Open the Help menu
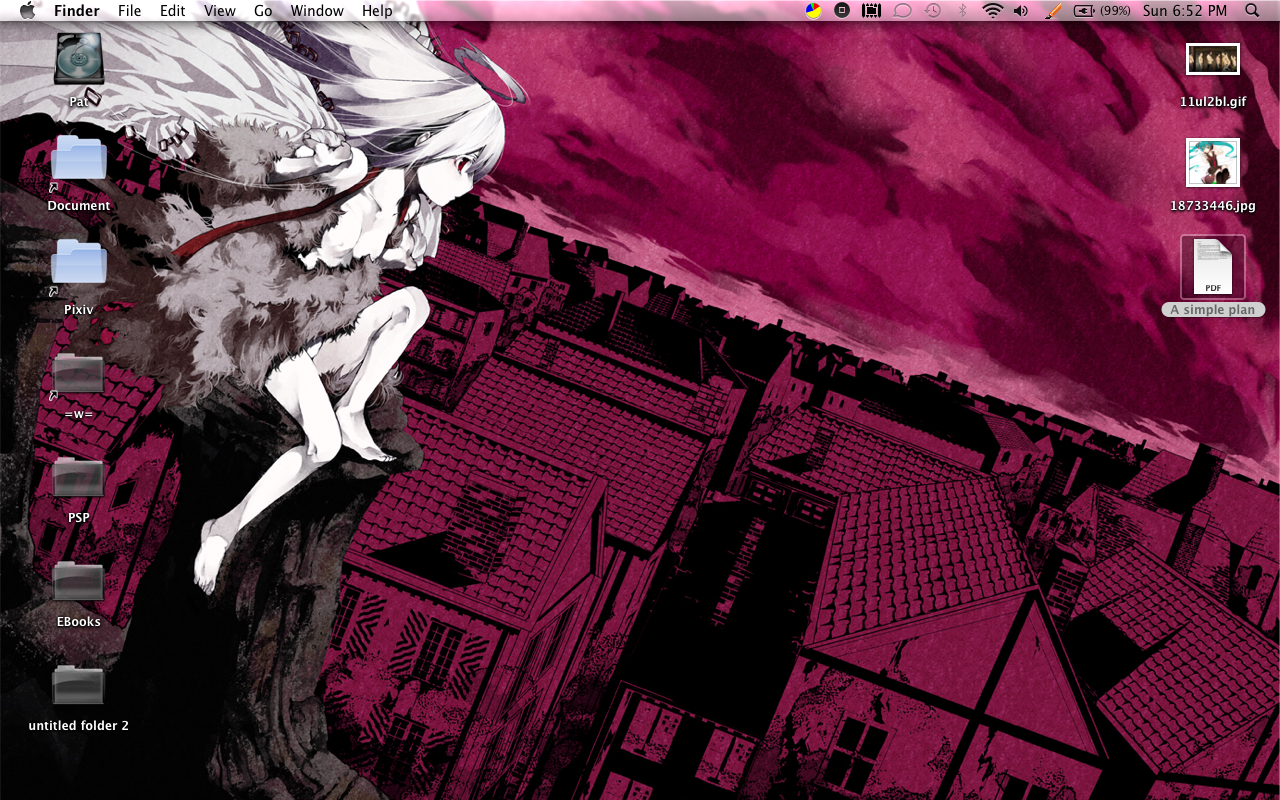 377,11
